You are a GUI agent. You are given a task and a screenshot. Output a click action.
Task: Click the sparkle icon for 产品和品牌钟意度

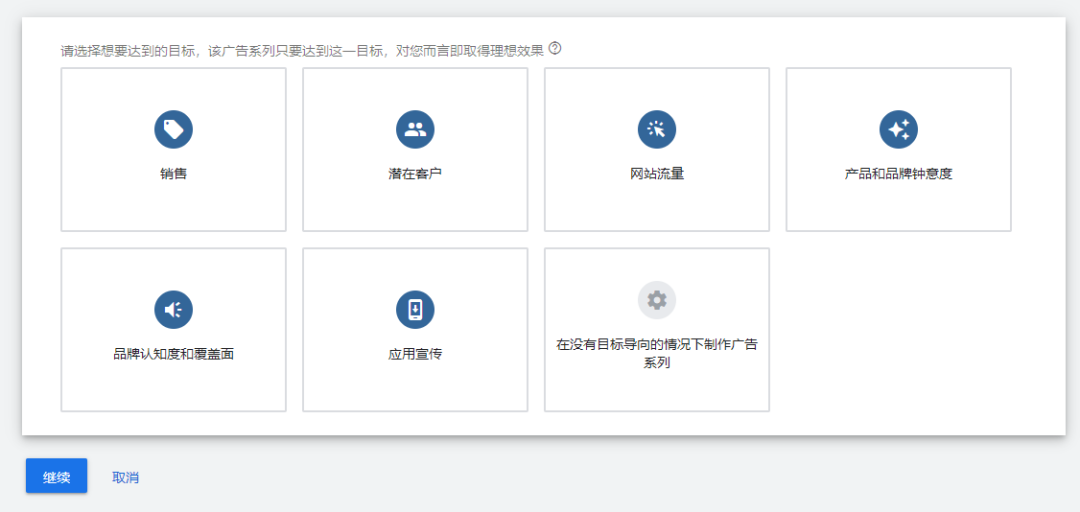(899, 130)
